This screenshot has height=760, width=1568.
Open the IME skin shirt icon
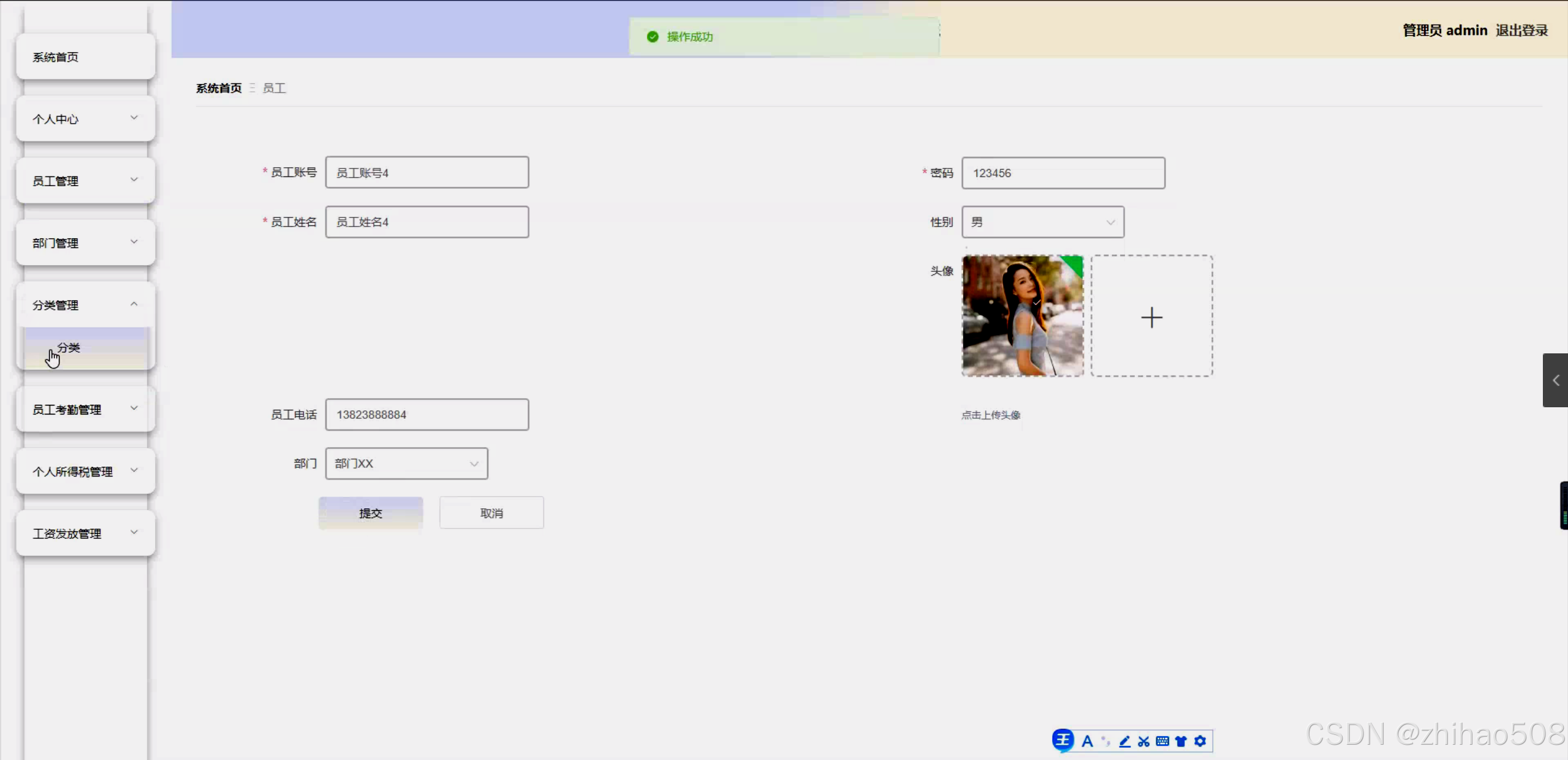pyautogui.click(x=1181, y=742)
